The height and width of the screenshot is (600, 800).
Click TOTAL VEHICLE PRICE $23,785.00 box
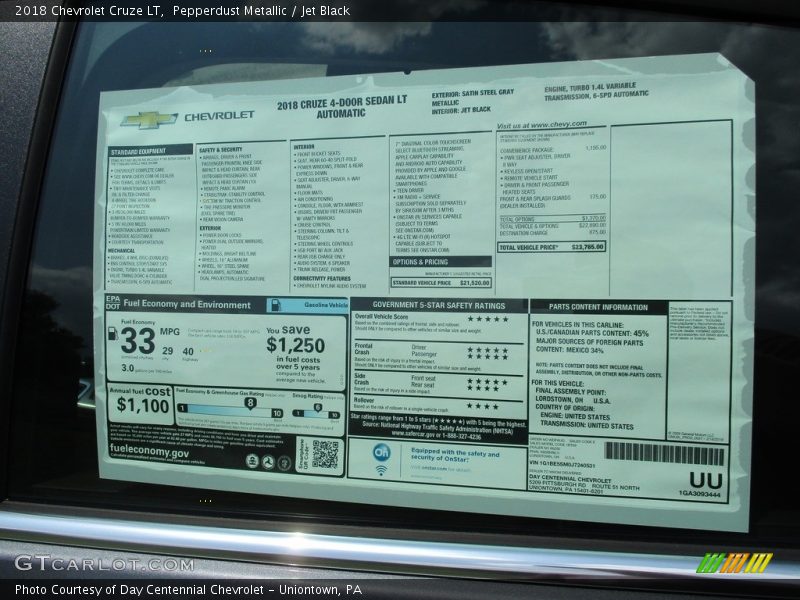pyautogui.click(x=552, y=247)
